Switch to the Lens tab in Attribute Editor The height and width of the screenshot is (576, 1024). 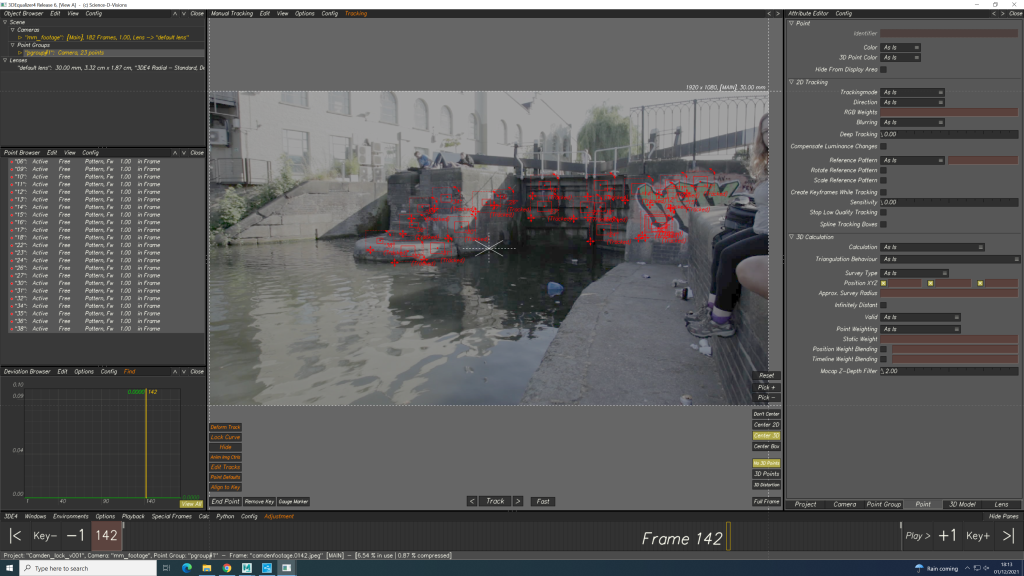coord(1001,504)
